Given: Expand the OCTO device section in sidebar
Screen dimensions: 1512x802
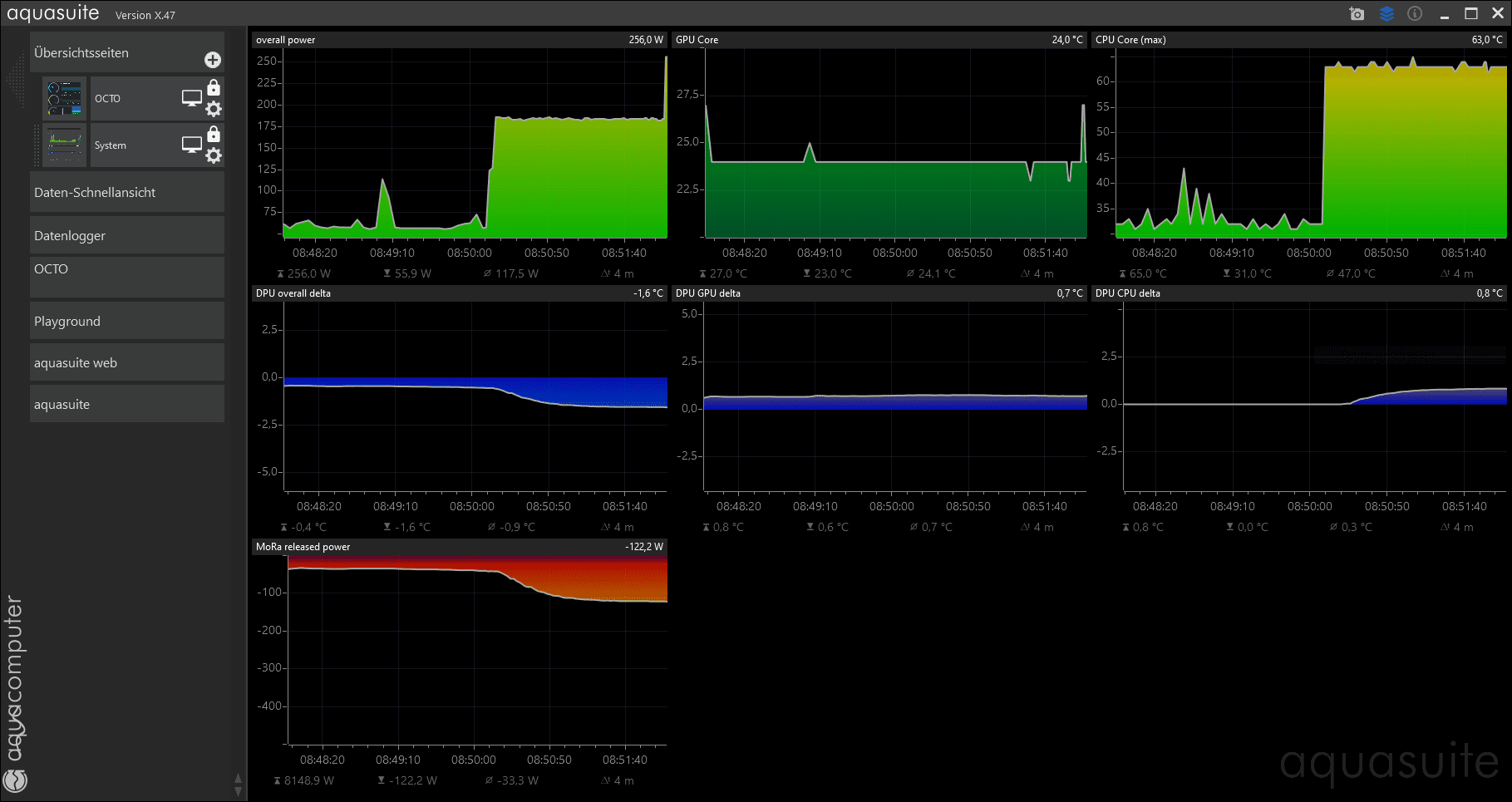Looking at the screenshot, I should (x=127, y=277).
